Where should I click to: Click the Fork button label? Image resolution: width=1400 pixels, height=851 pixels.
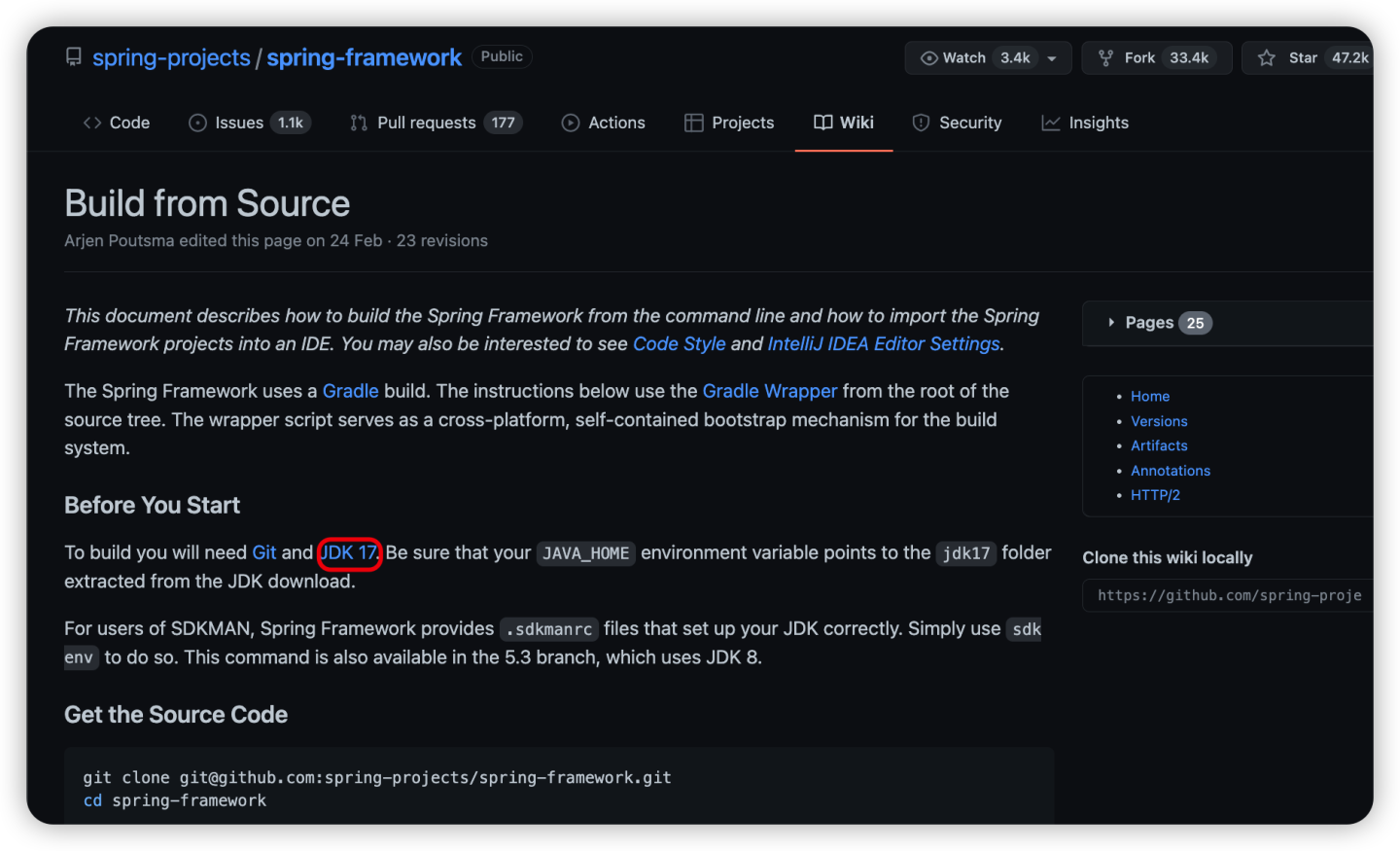pyautogui.click(x=1139, y=58)
